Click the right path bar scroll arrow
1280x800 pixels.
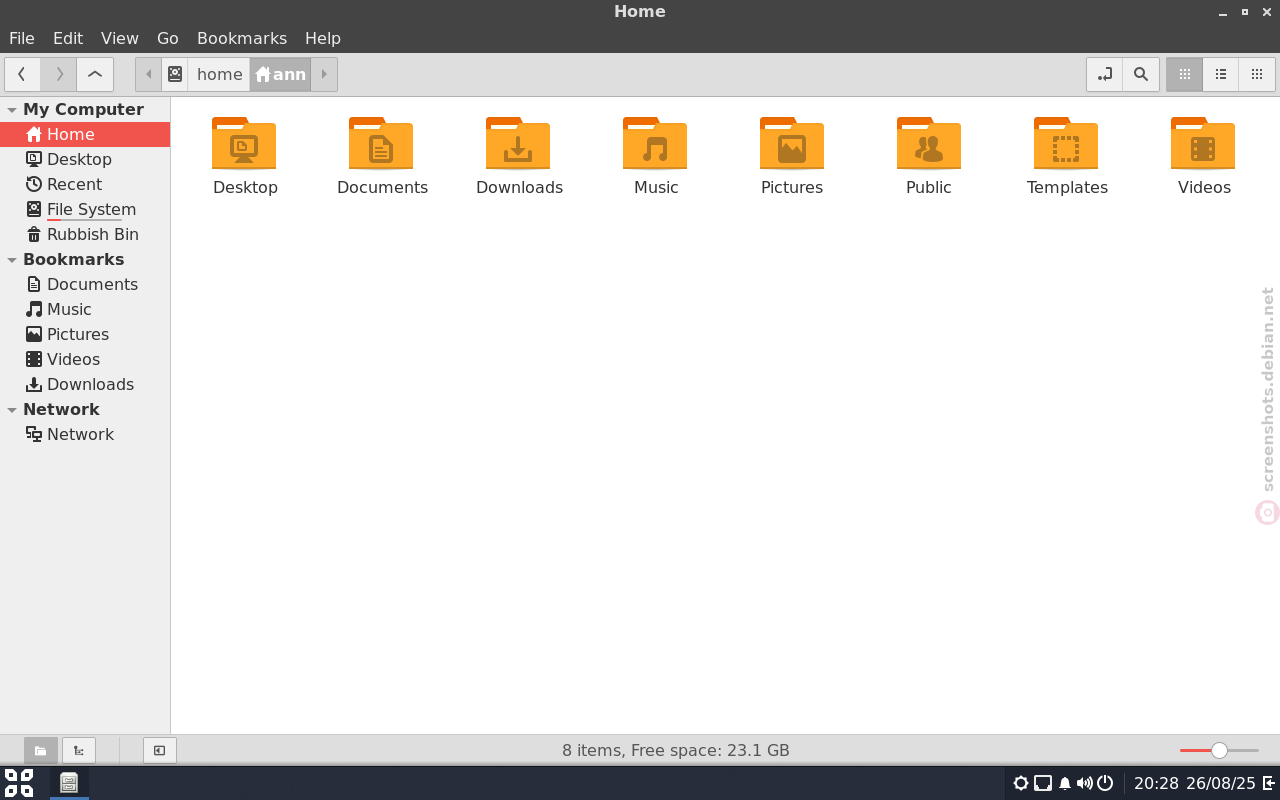[x=324, y=74]
